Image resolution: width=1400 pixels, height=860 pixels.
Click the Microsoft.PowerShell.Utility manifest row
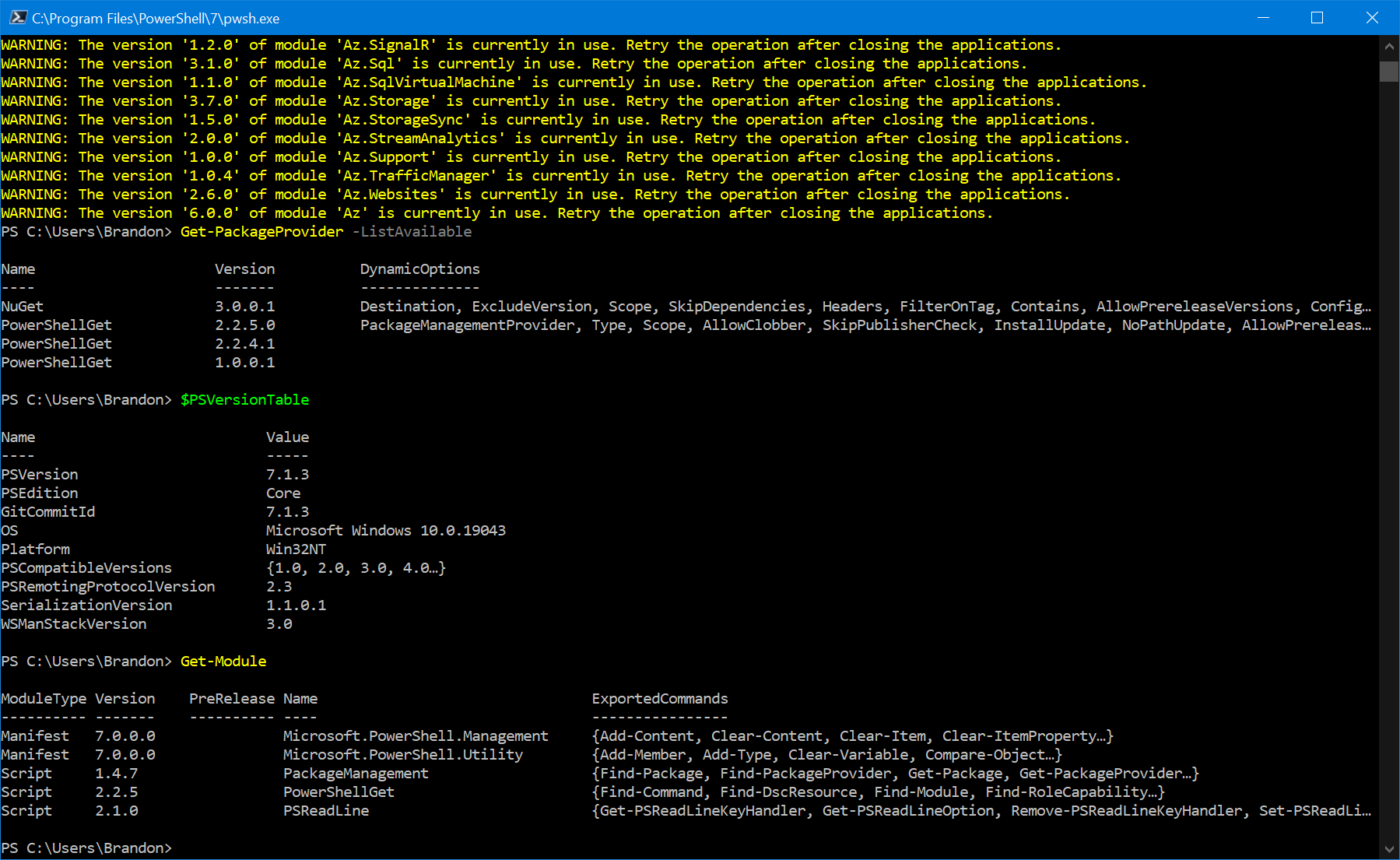(404, 754)
